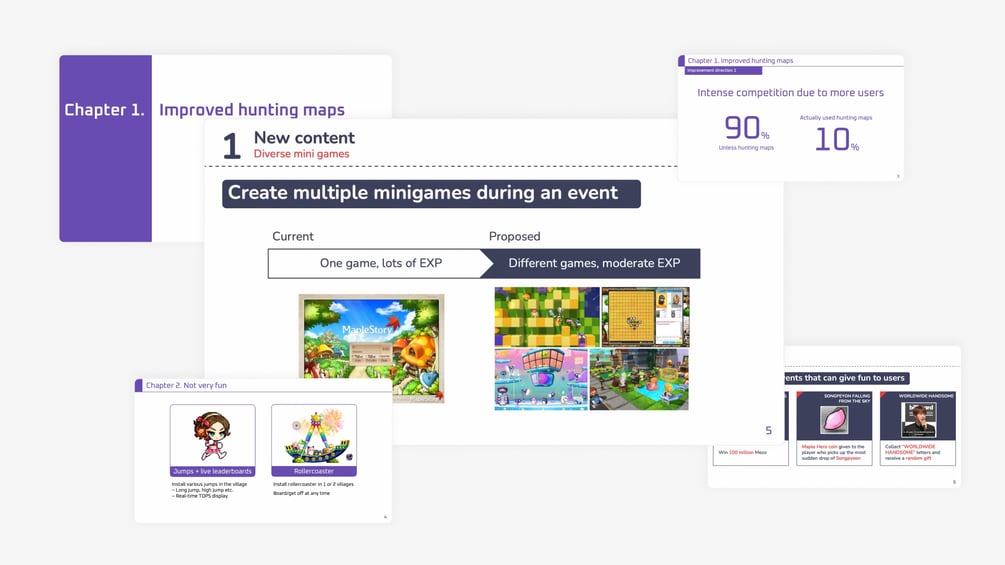Click the 'Maple Hero coin given to the player' description
1005x565 pixels.
[x=833, y=452]
